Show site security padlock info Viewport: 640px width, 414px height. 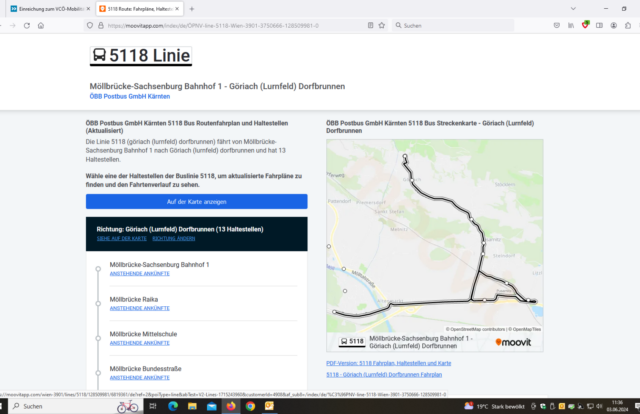coord(100,25)
